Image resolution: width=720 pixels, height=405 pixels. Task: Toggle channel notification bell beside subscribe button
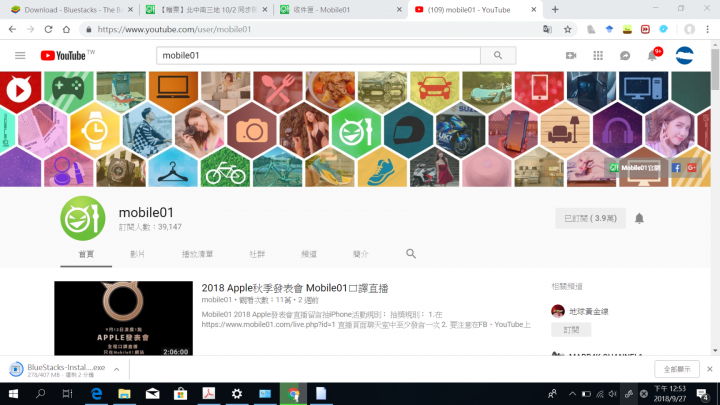click(639, 218)
